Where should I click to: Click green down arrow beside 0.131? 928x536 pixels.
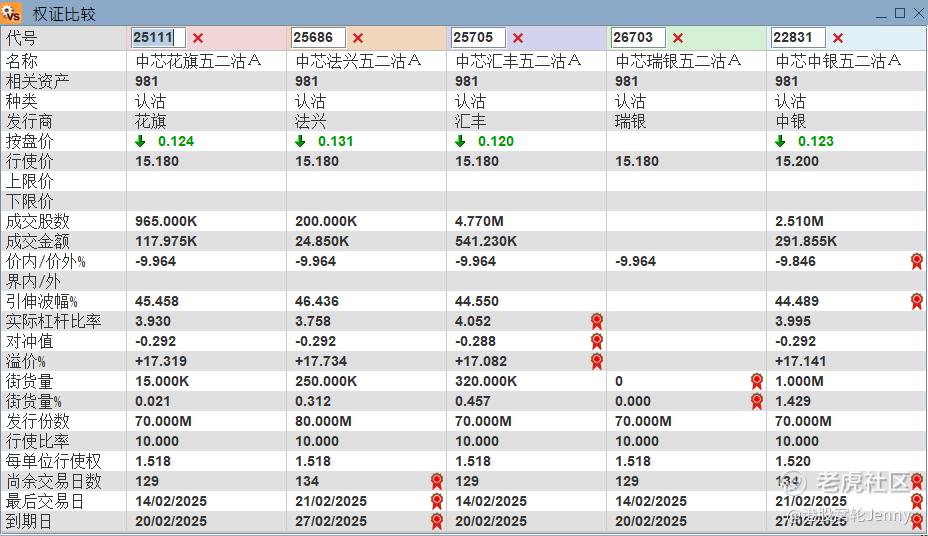point(300,141)
